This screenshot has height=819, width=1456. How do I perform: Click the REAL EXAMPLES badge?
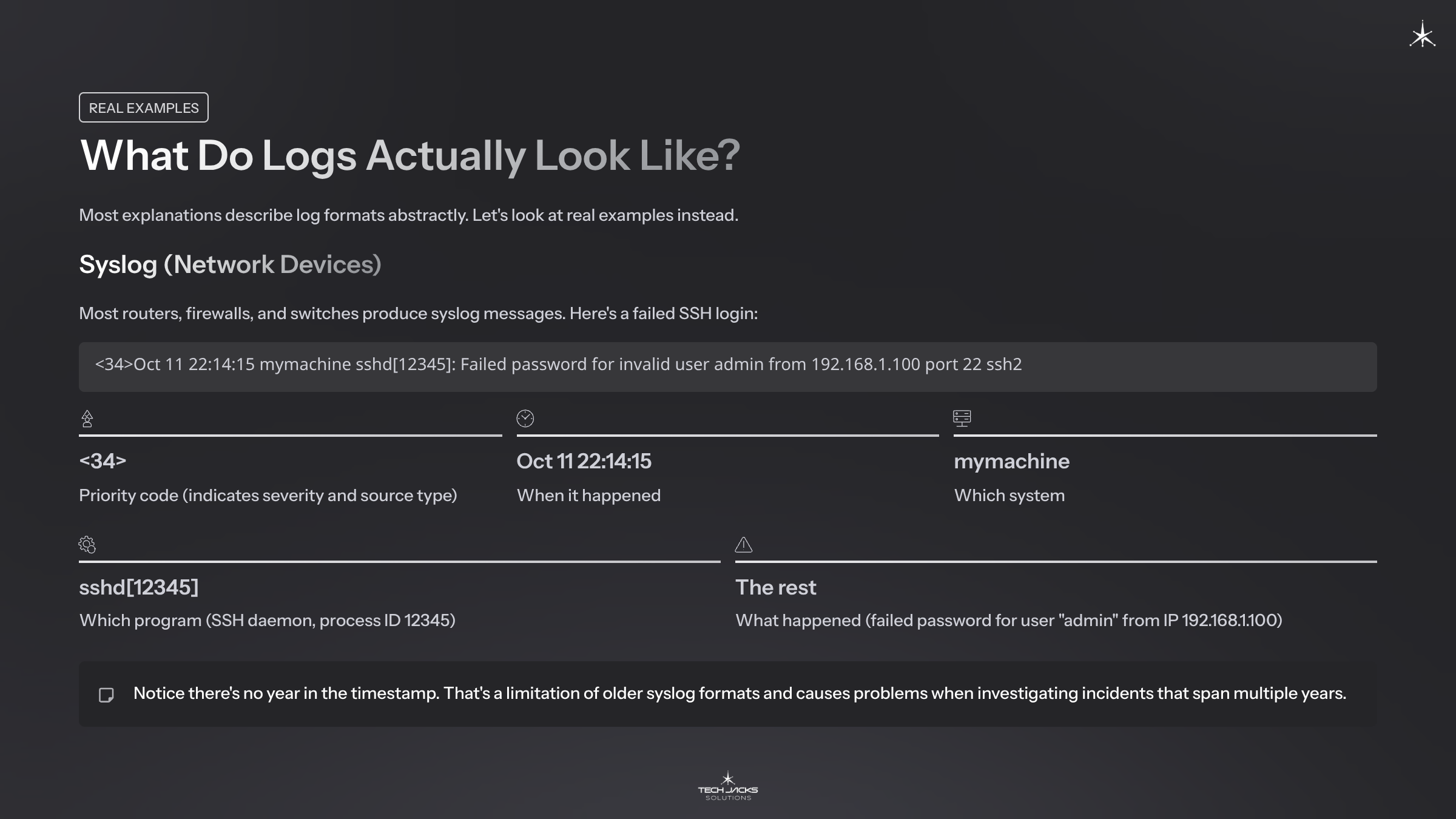144,107
